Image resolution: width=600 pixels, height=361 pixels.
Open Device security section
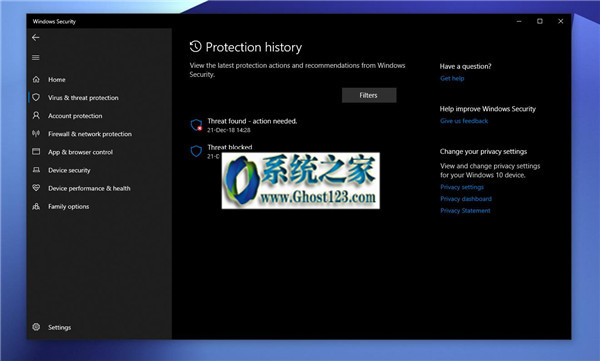tap(69, 170)
